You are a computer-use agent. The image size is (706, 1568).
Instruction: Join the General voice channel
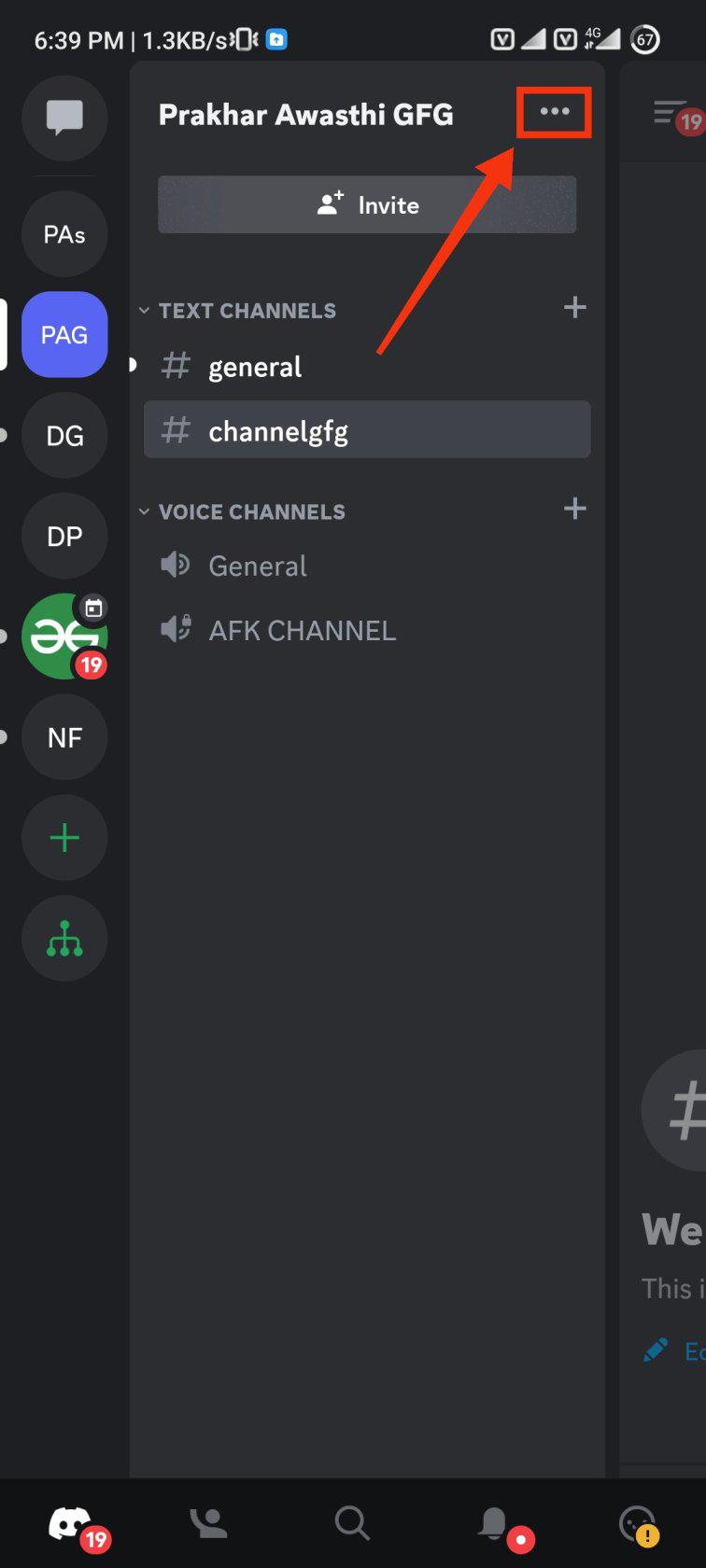tap(257, 567)
